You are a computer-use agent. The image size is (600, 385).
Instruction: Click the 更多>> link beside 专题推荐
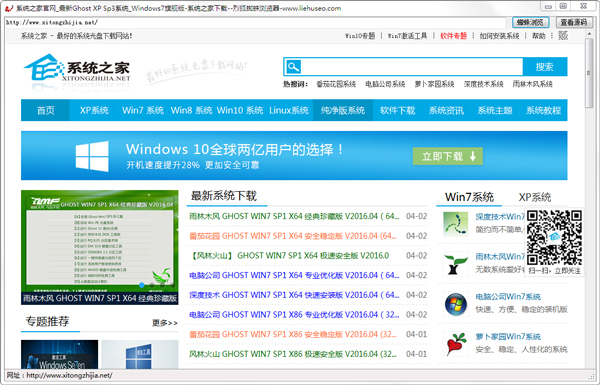(165, 323)
